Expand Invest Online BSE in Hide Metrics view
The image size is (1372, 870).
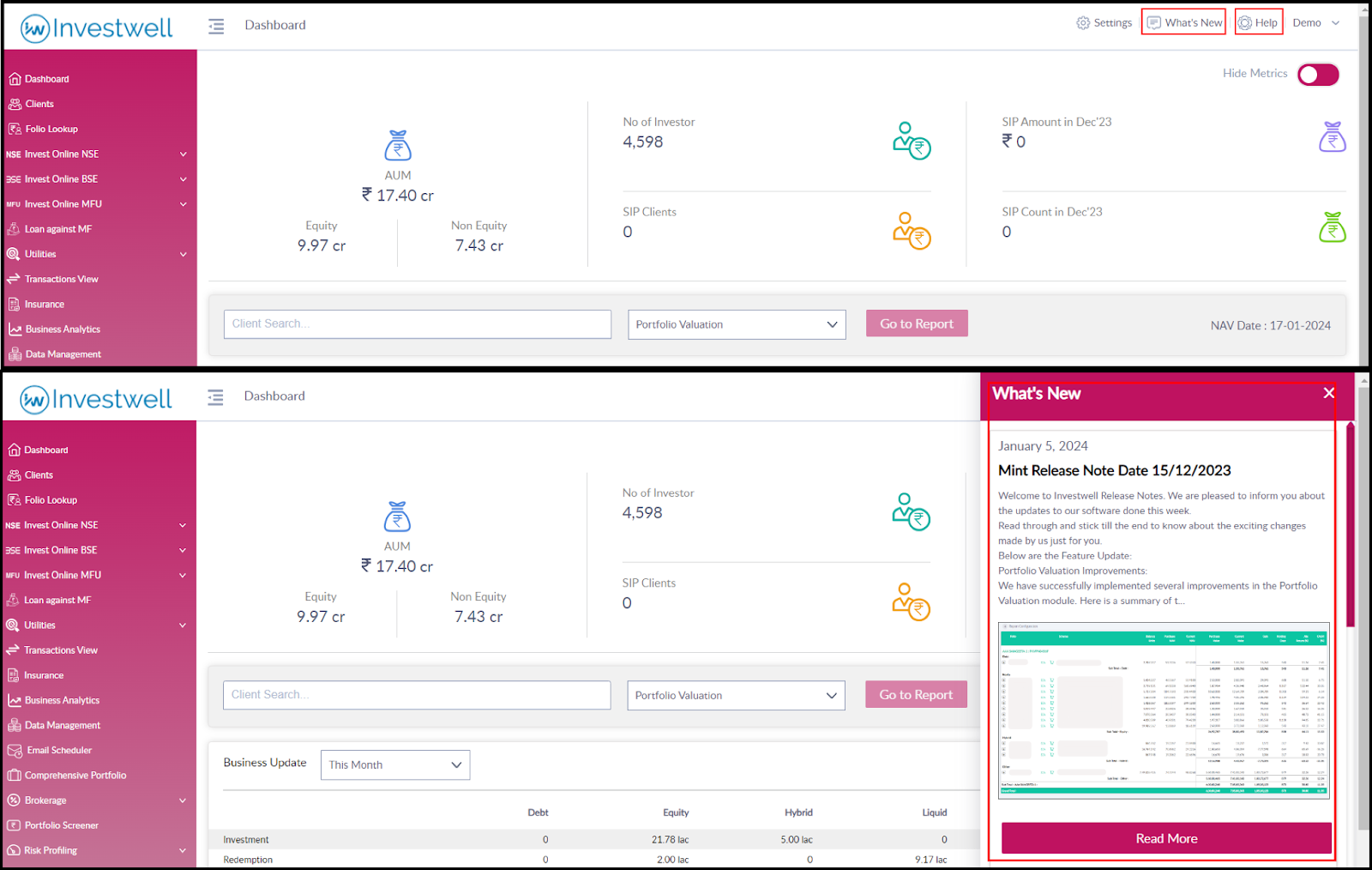(98, 179)
